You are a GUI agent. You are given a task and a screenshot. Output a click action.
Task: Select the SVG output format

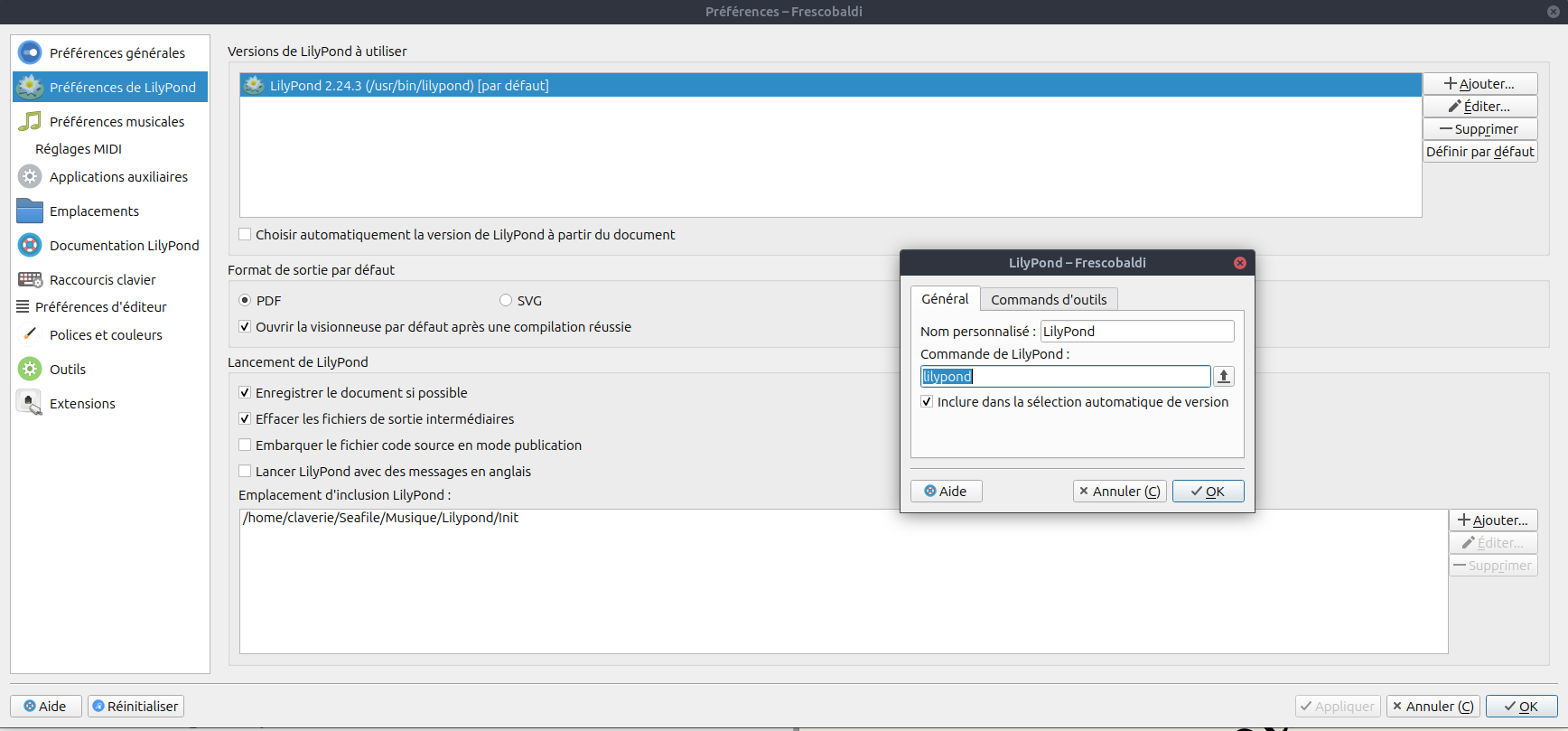506,300
